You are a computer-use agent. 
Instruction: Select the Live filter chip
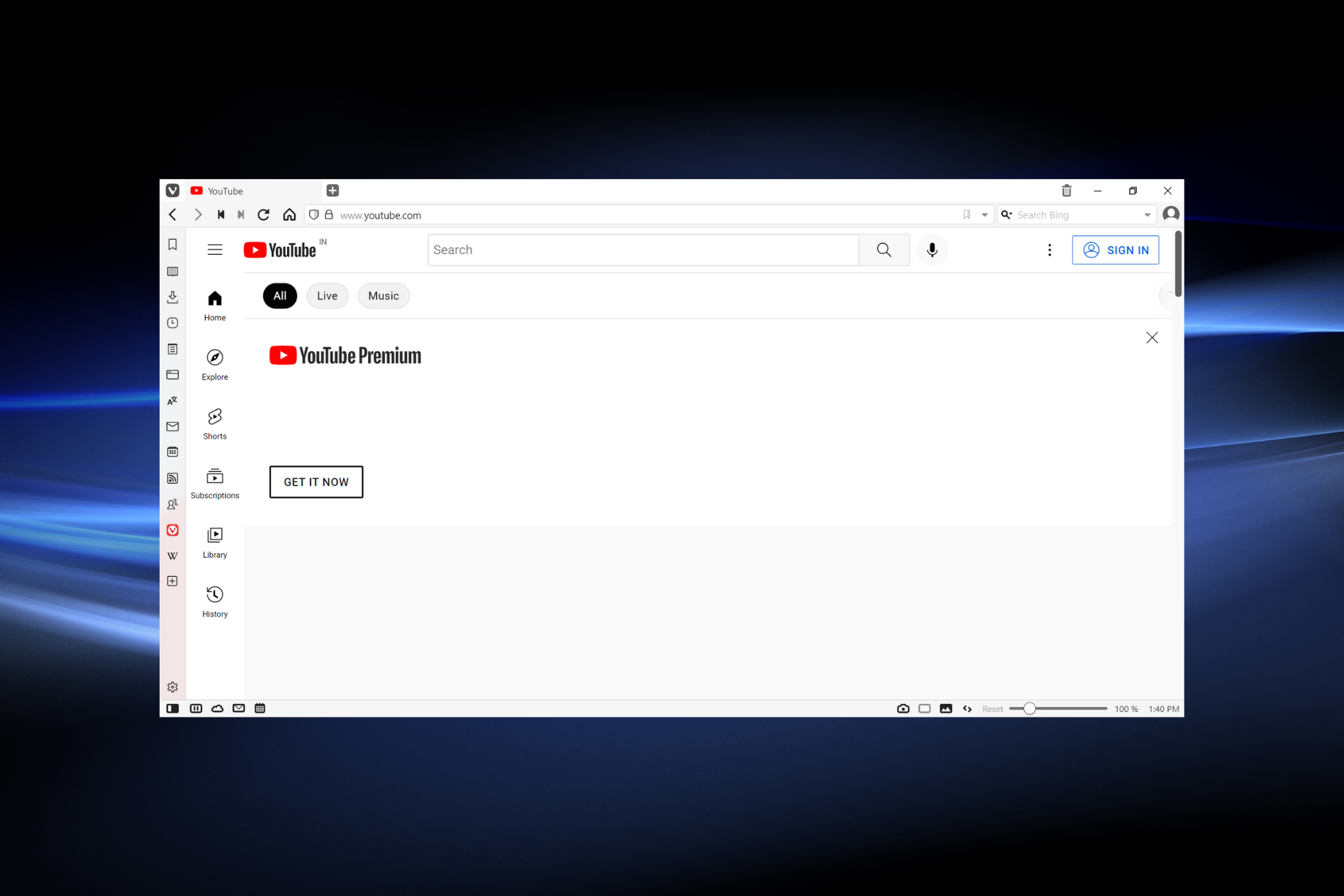click(327, 296)
